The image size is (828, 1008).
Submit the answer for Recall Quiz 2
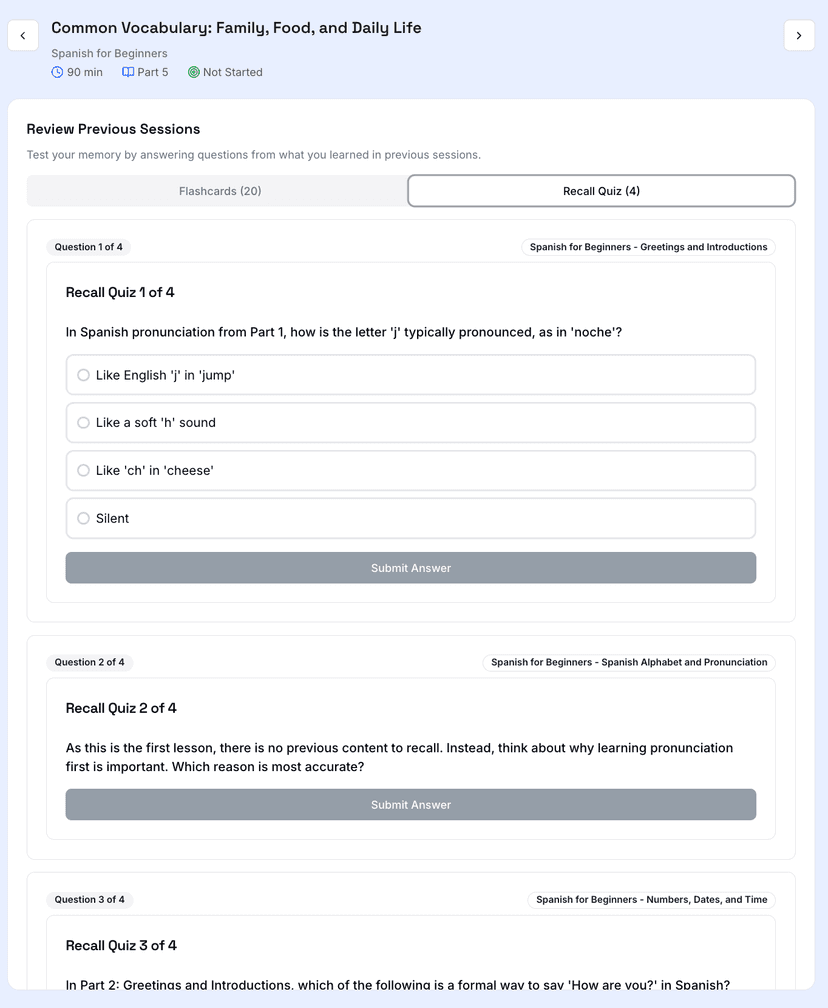click(410, 804)
